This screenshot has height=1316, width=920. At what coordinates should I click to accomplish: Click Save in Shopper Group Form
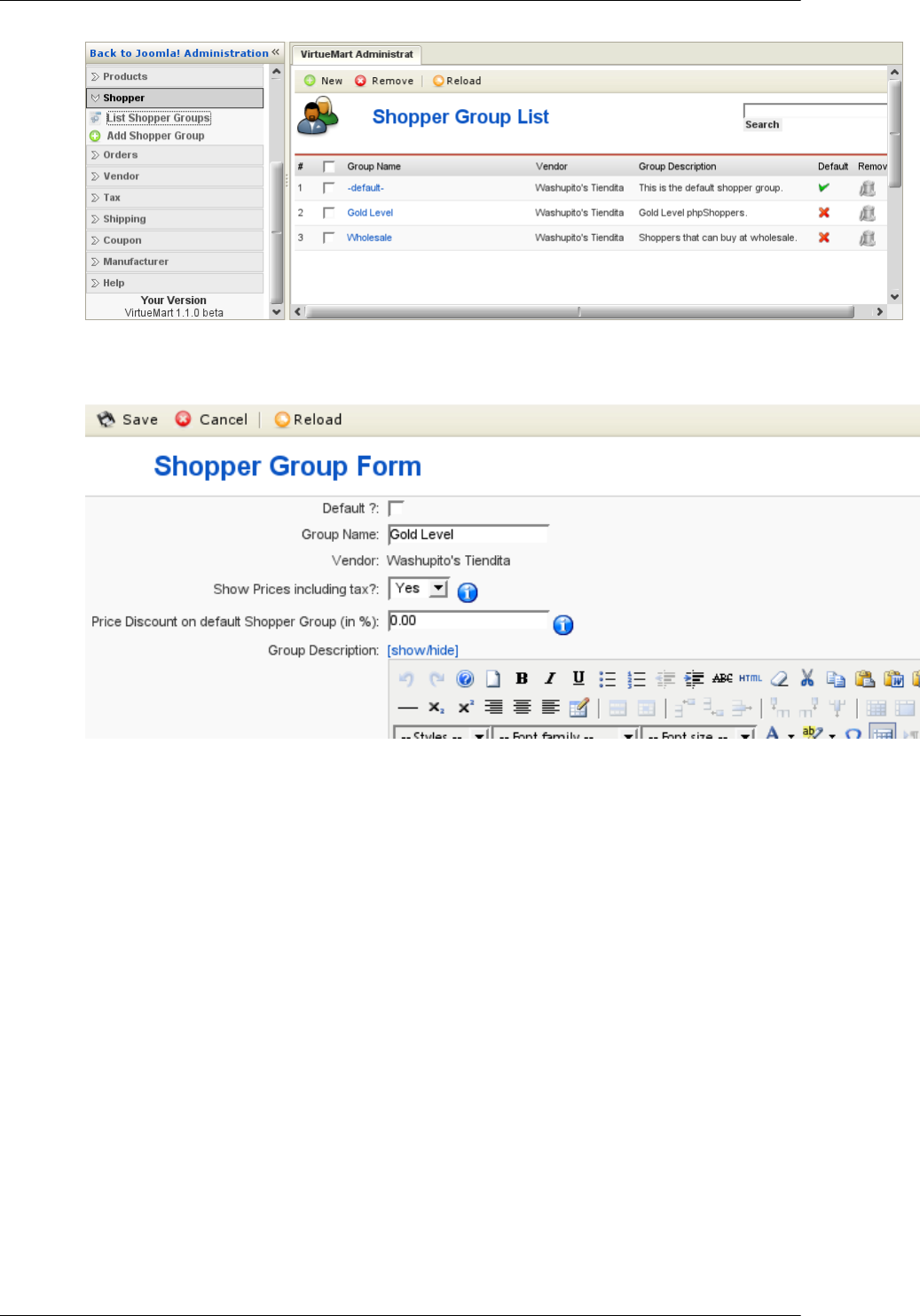tap(128, 419)
